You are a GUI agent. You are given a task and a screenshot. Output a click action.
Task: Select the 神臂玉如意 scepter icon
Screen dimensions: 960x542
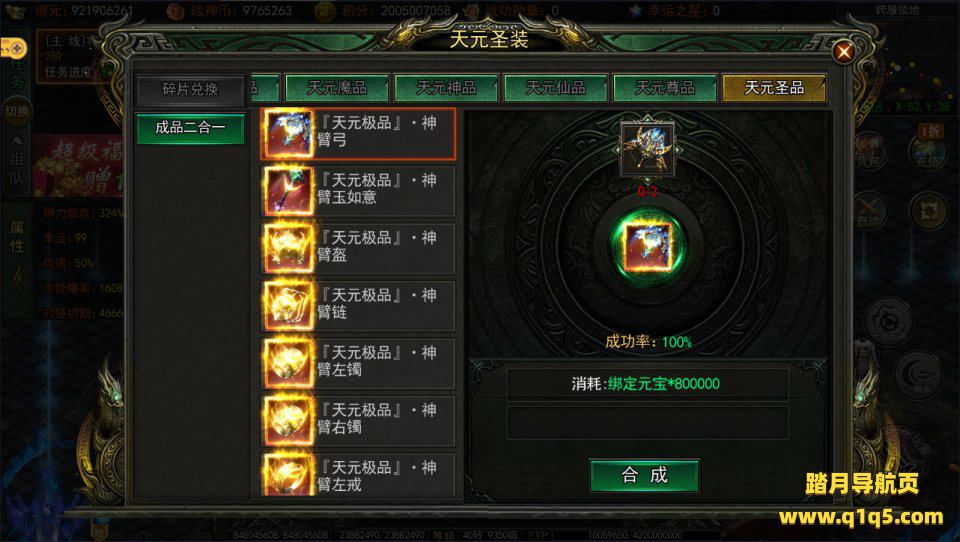[288, 191]
